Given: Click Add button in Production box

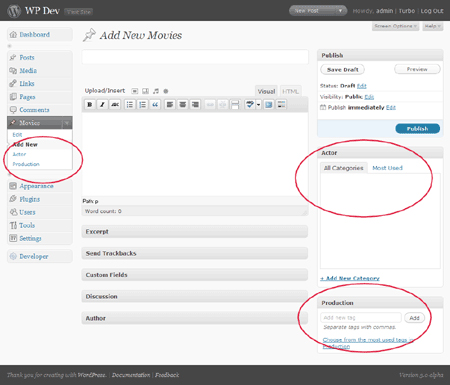Looking at the screenshot, I should pyautogui.click(x=414, y=318).
